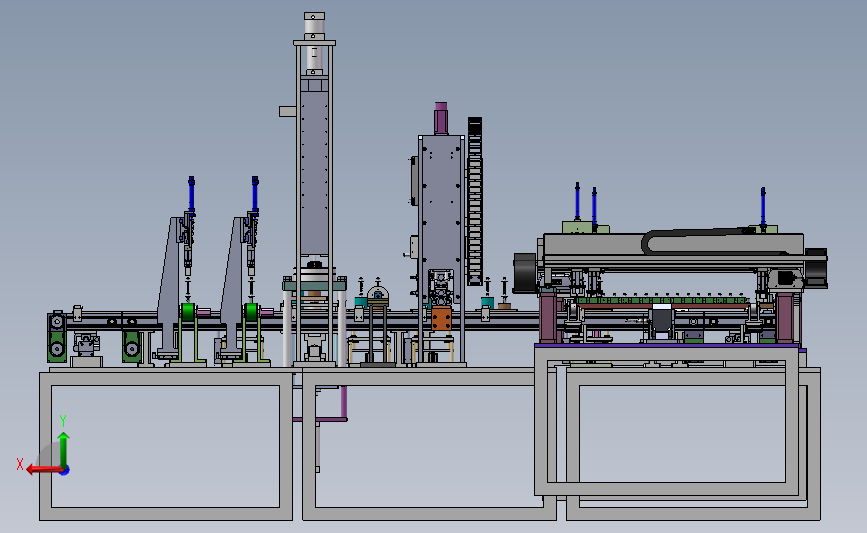
Task: Select the black motor at the gantry's right end
Action: click(x=816, y=268)
